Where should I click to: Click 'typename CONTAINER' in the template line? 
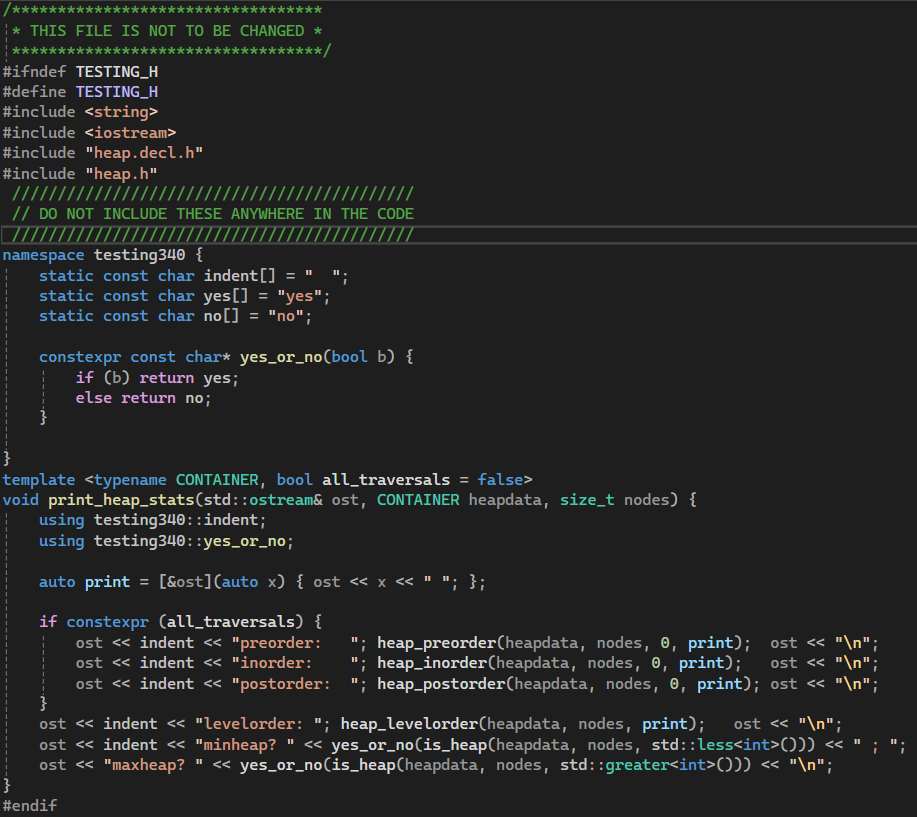[176, 480]
